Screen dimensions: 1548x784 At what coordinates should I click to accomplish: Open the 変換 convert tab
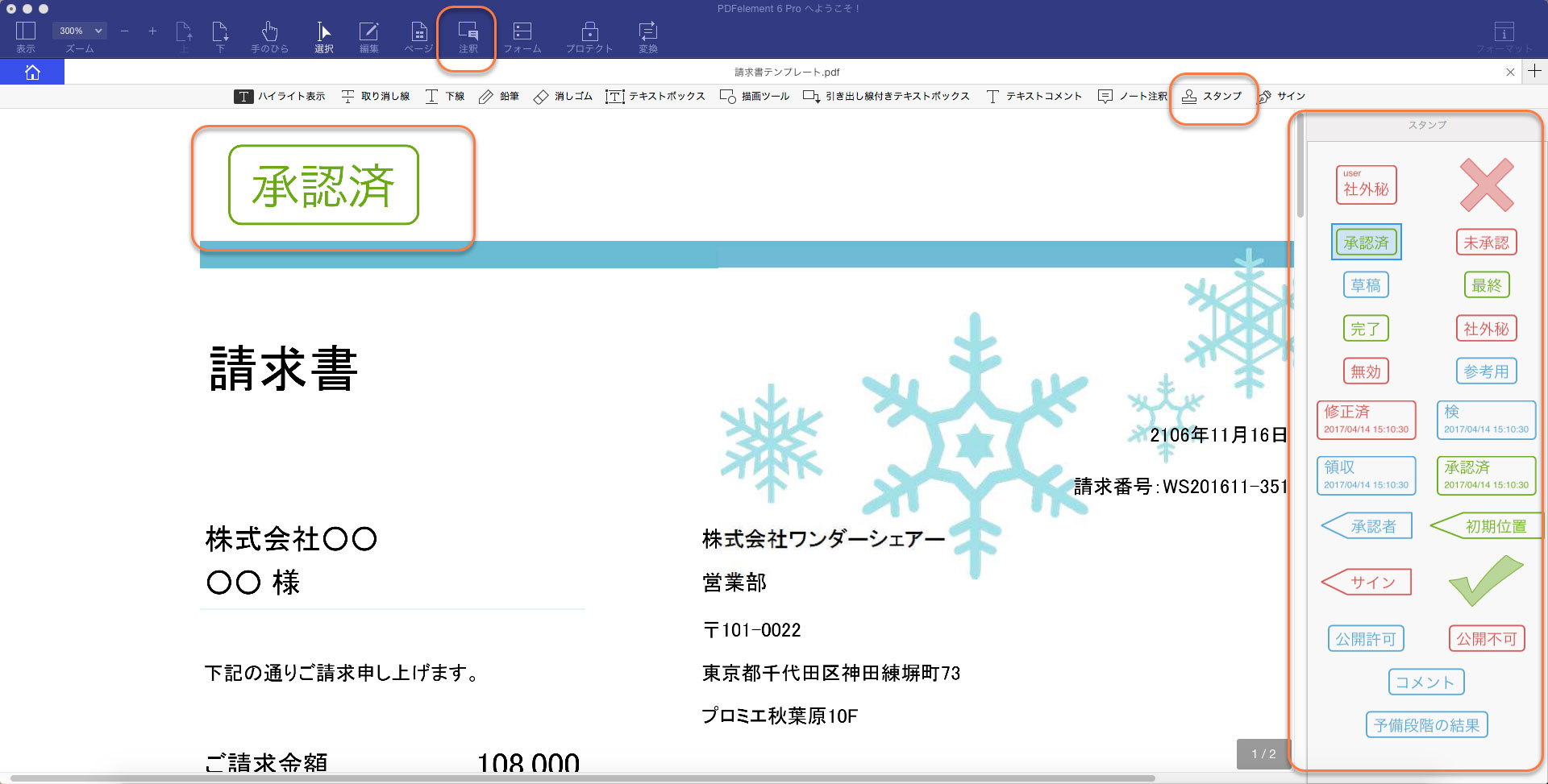click(x=648, y=37)
